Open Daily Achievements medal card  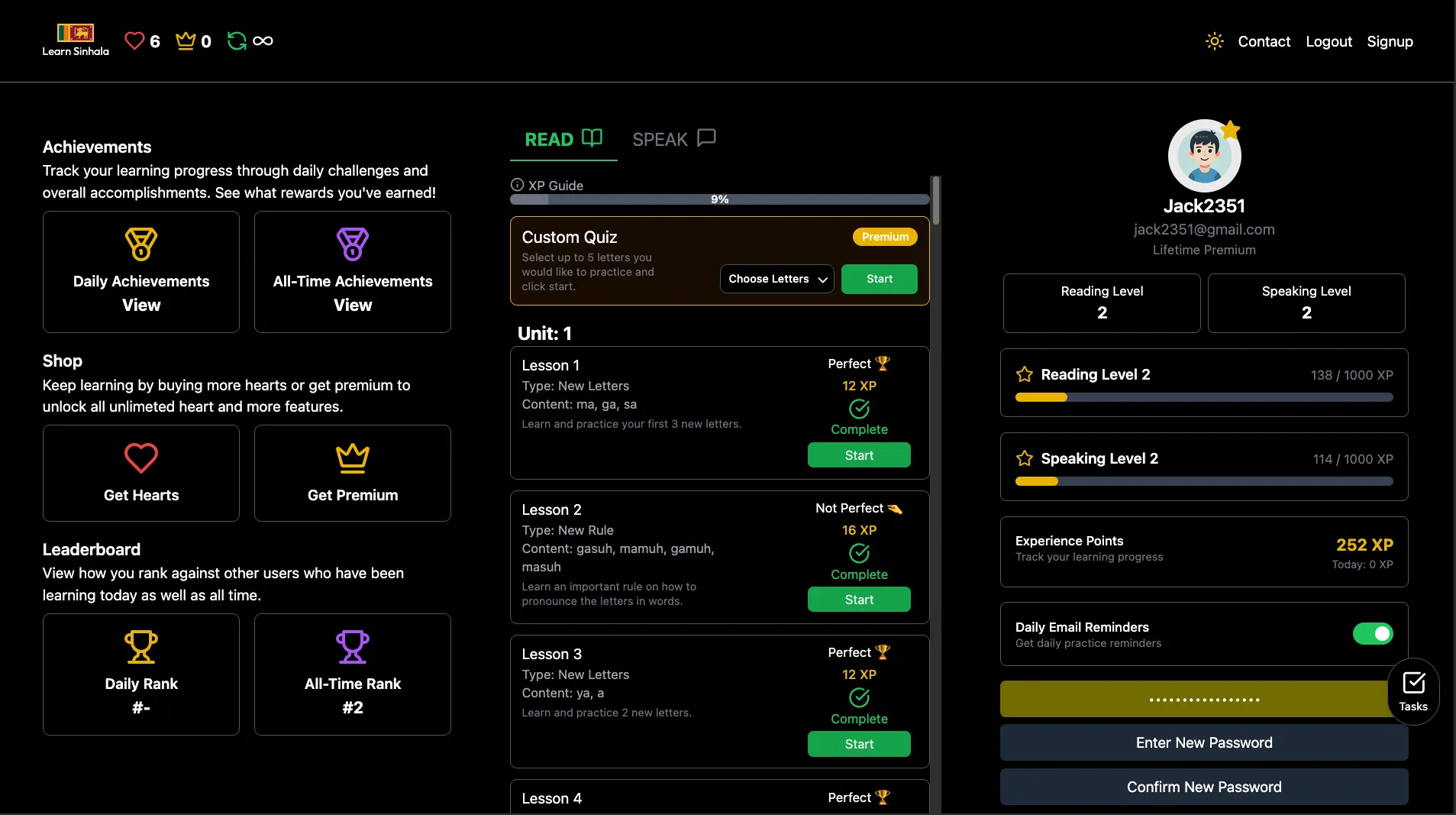[141, 272]
